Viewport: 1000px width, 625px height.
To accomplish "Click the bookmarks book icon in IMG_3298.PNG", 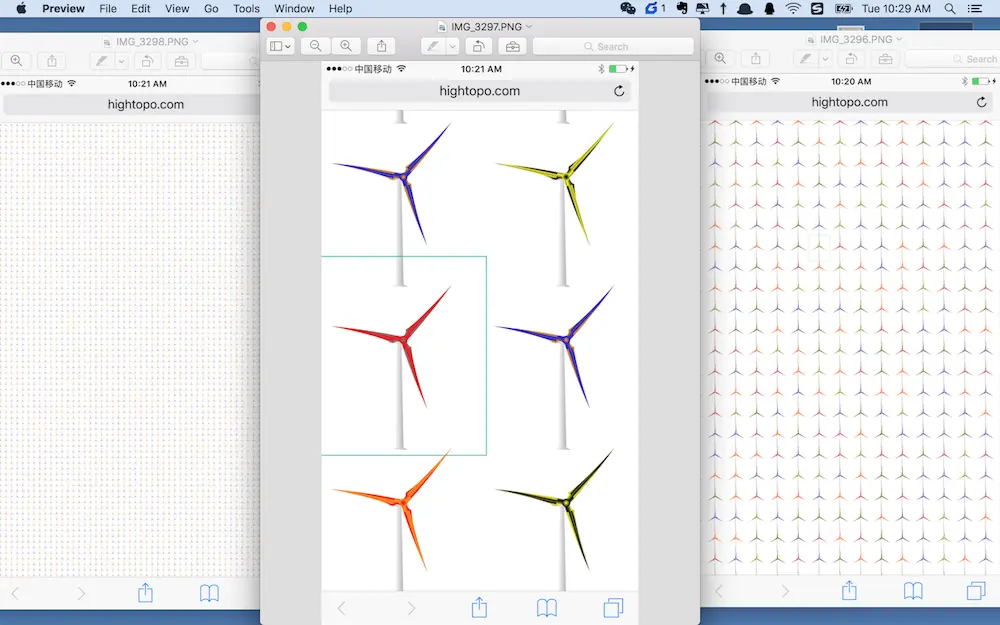I will coord(209,593).
